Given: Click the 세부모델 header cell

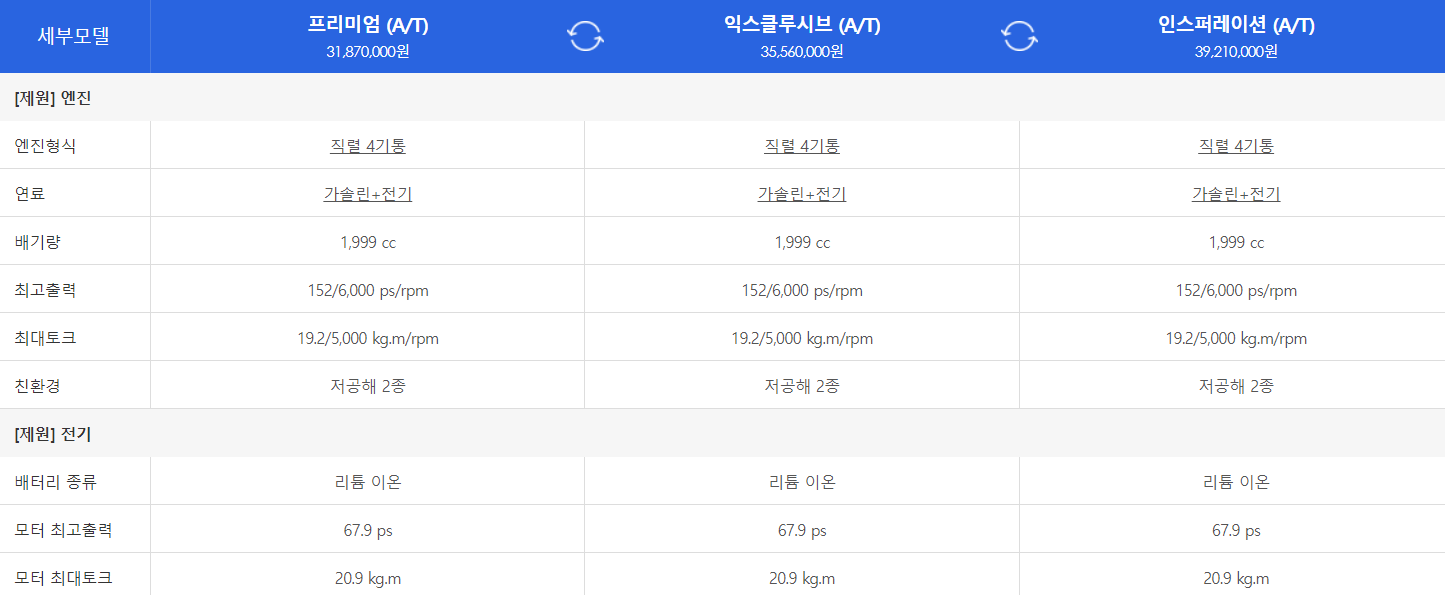Looking at the screenshot, I should (74, 36).
